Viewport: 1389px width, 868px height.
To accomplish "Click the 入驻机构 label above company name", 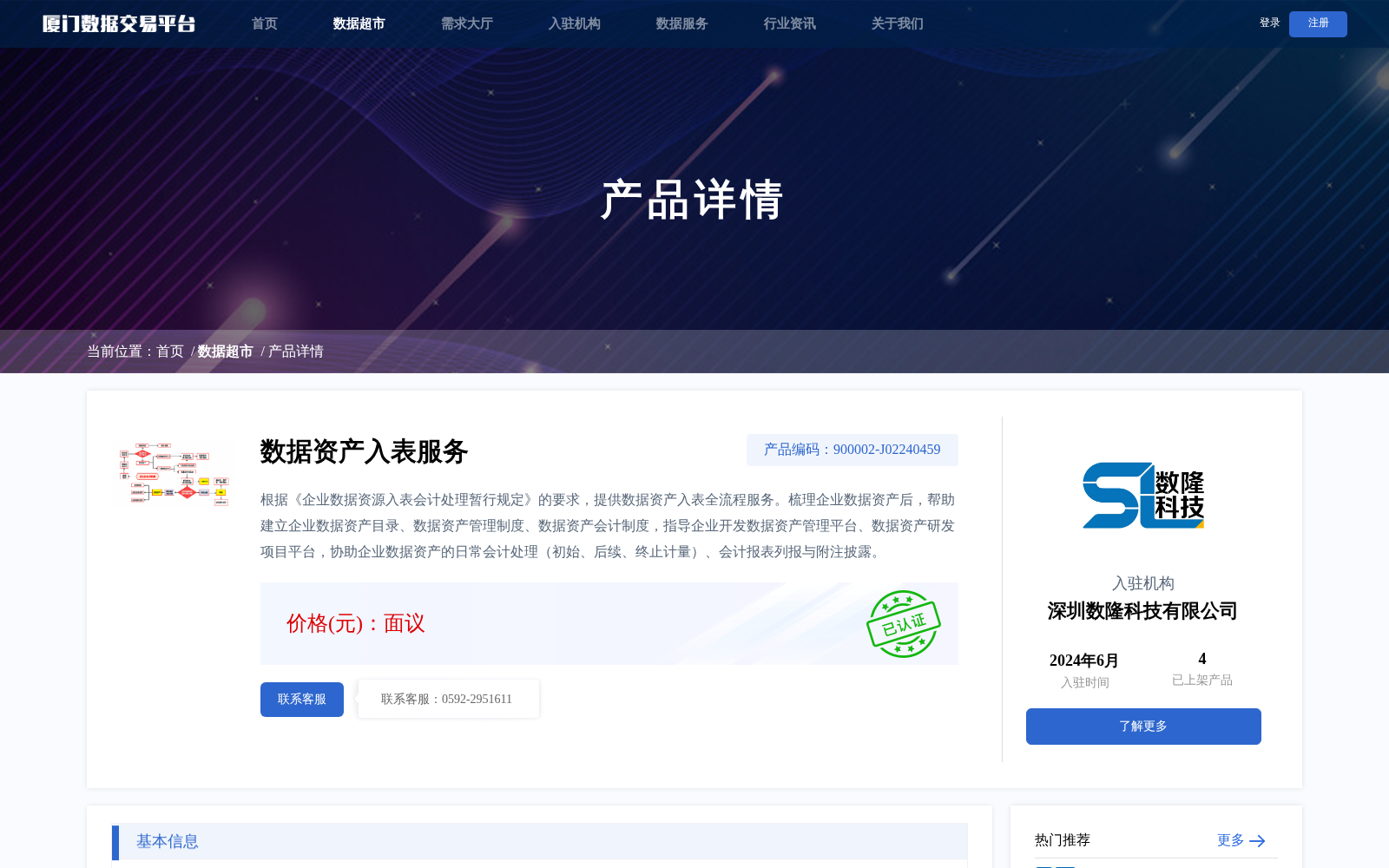I will (x=1143, y=583).
